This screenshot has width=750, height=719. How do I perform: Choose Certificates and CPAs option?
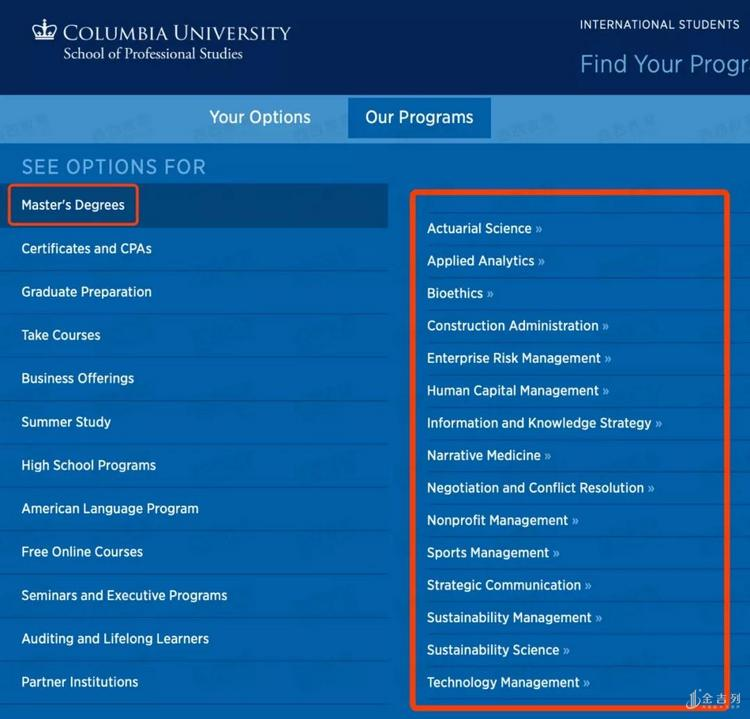click(x=87, y=248)
